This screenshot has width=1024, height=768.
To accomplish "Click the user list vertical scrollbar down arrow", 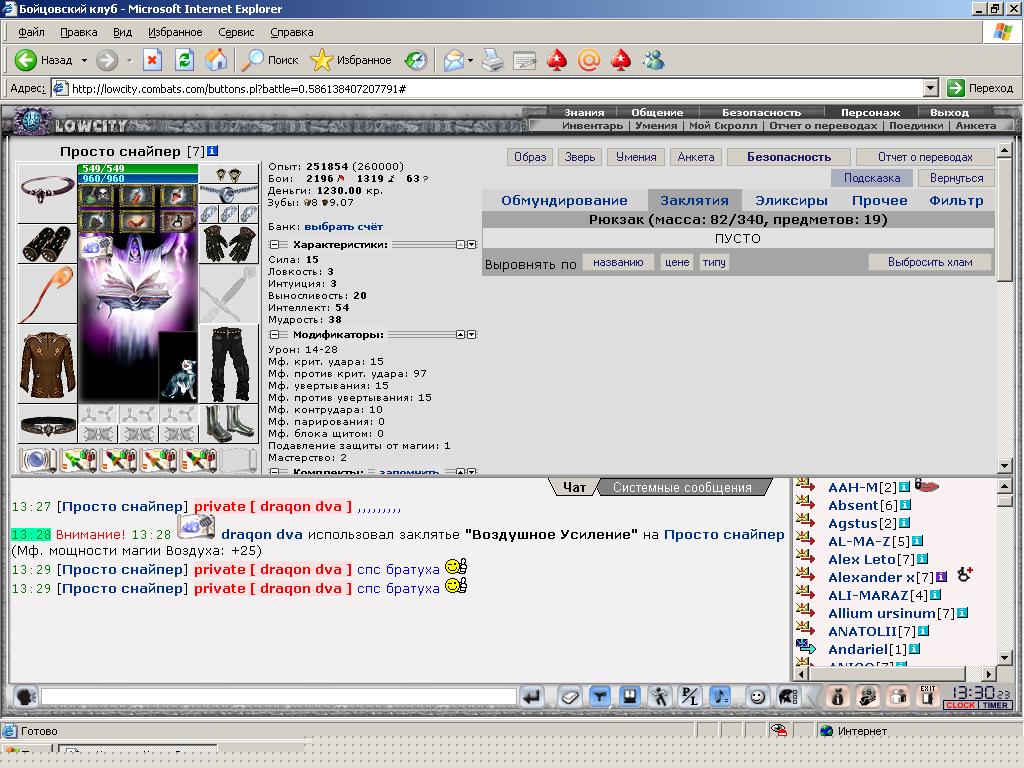I will 1004,657.
